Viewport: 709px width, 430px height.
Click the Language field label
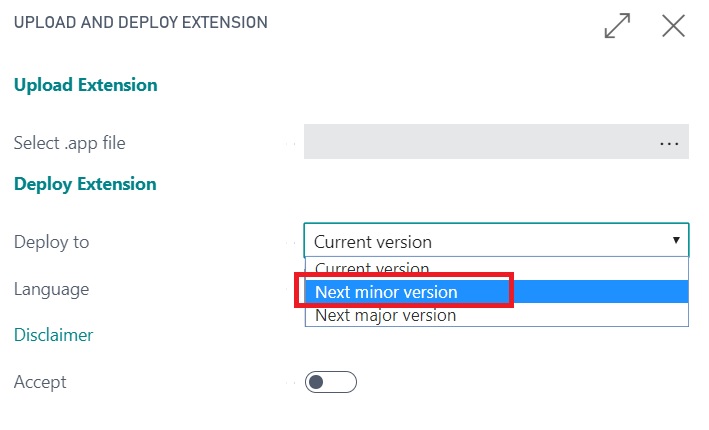click(51, 289)
